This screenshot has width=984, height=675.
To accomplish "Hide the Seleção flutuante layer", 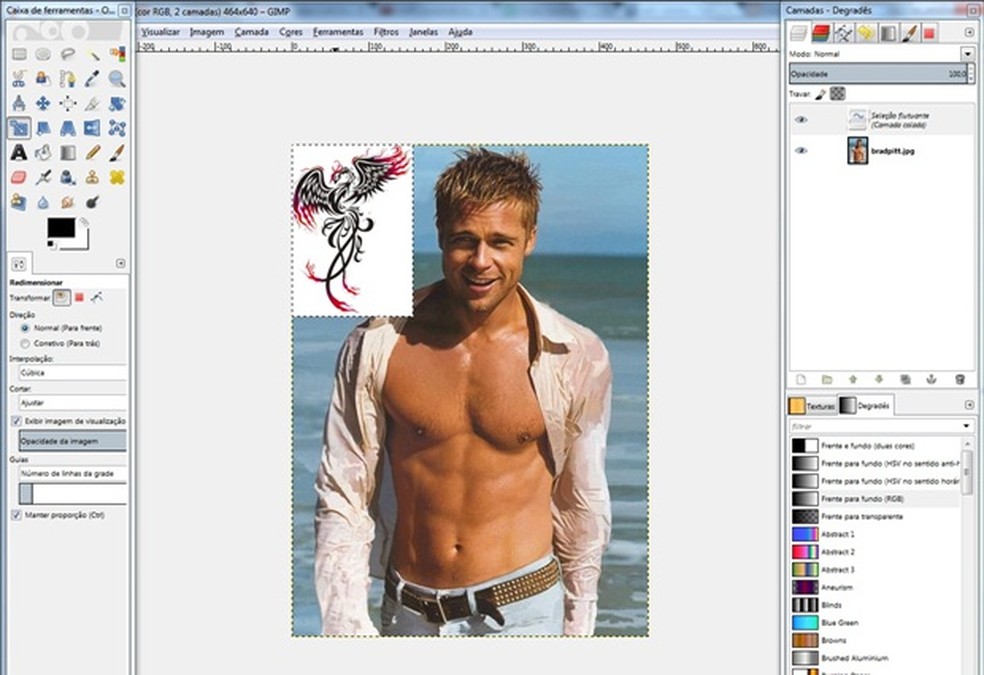I will click(801, 120).
